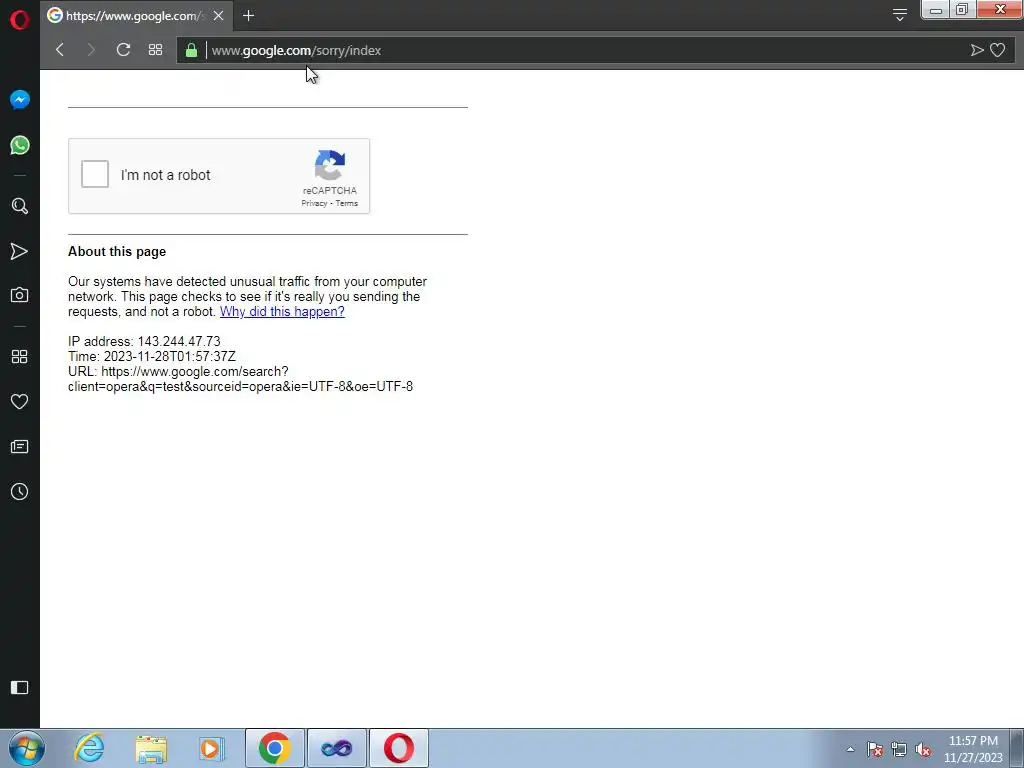Open the reCAPTCHA Privacy link

[314, 203]
